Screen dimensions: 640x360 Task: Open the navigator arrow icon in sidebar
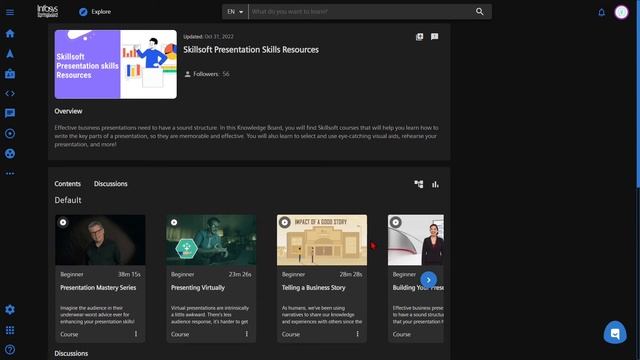(10, 53)
